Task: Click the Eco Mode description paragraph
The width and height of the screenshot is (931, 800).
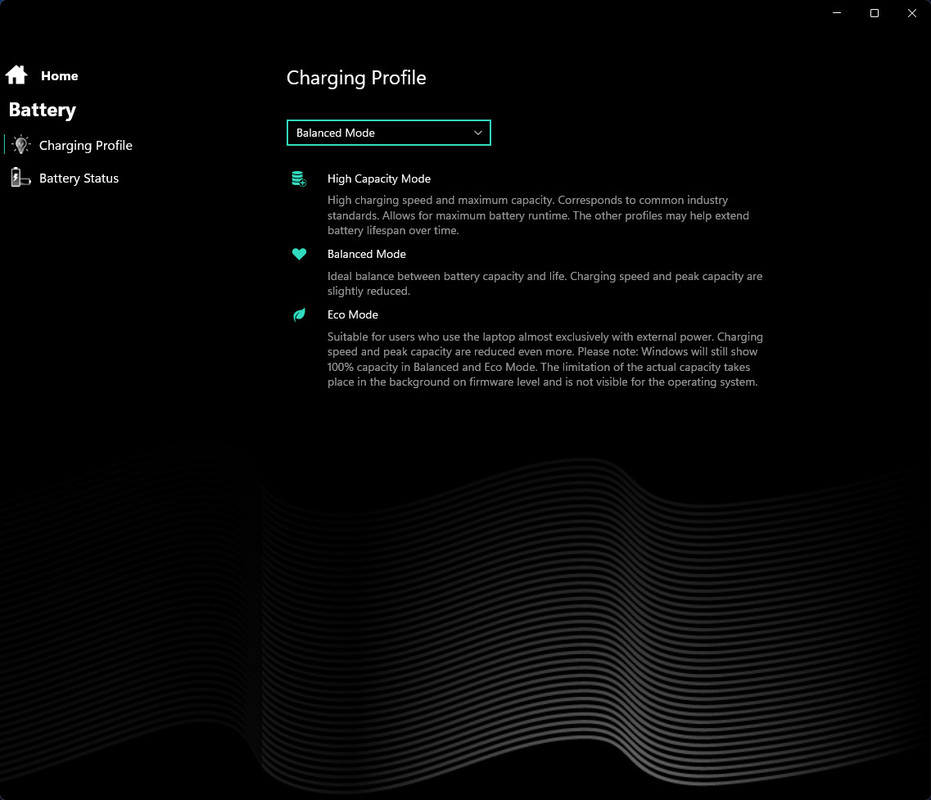Action: pyautogui.click(x=545, y=359)
